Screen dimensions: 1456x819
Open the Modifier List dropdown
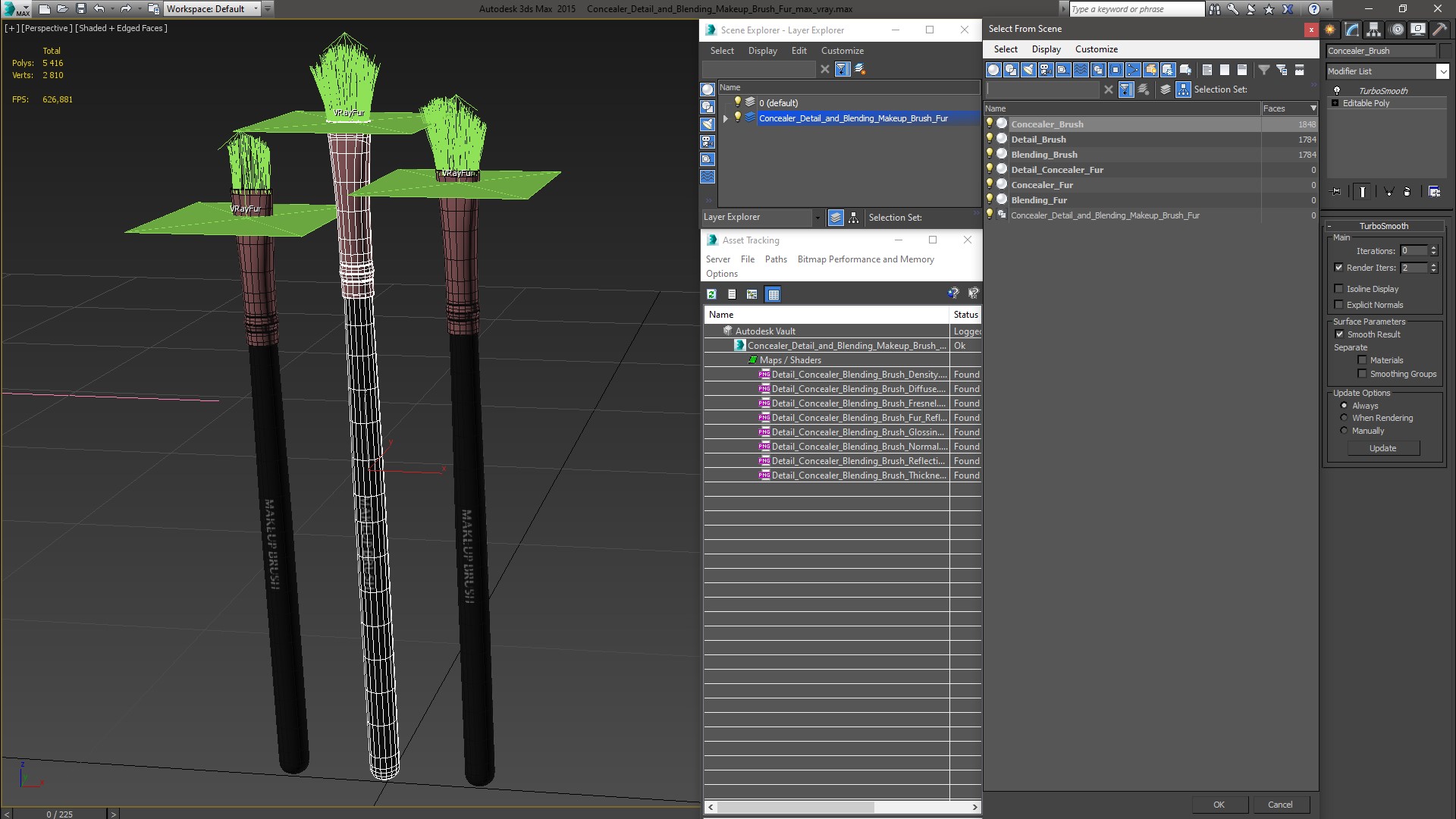1442,71
